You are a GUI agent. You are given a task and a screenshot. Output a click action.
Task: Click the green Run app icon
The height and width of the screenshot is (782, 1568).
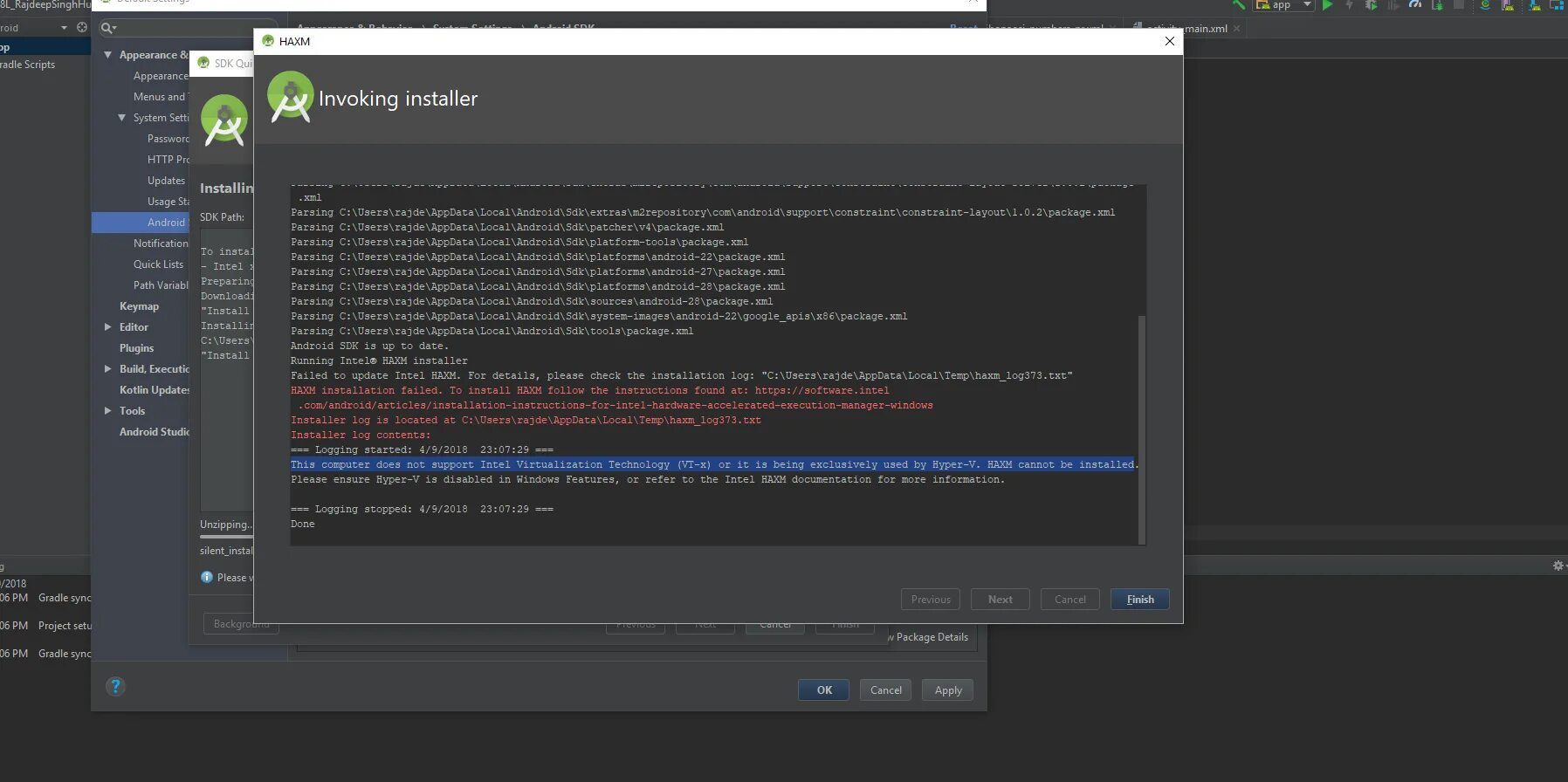click(x=1328, y=5)
